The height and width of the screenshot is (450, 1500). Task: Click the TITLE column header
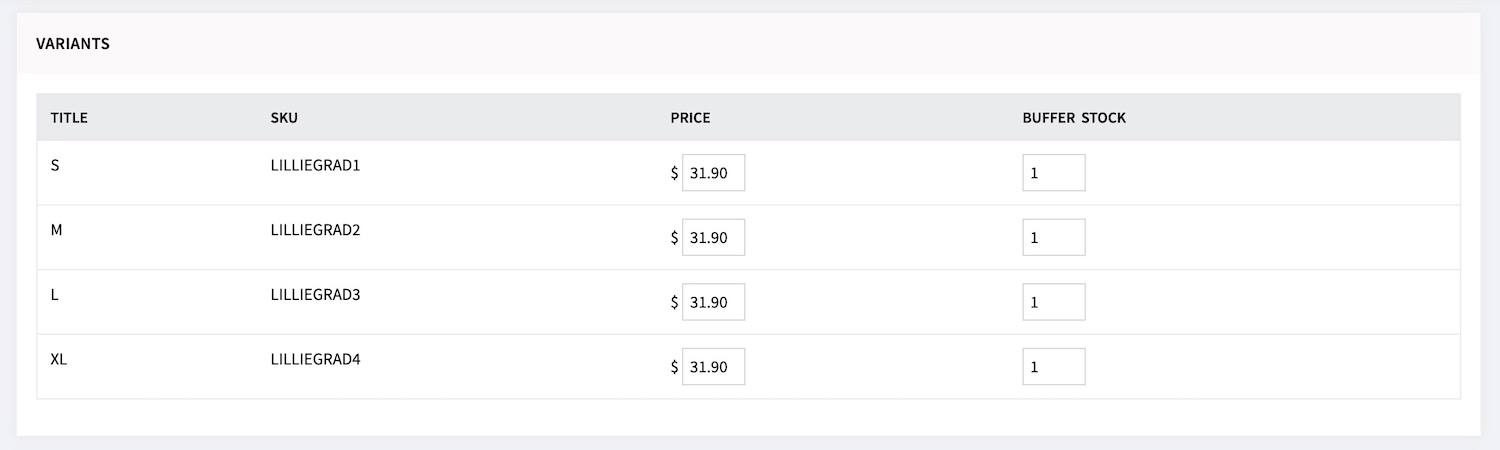[70, 118]
